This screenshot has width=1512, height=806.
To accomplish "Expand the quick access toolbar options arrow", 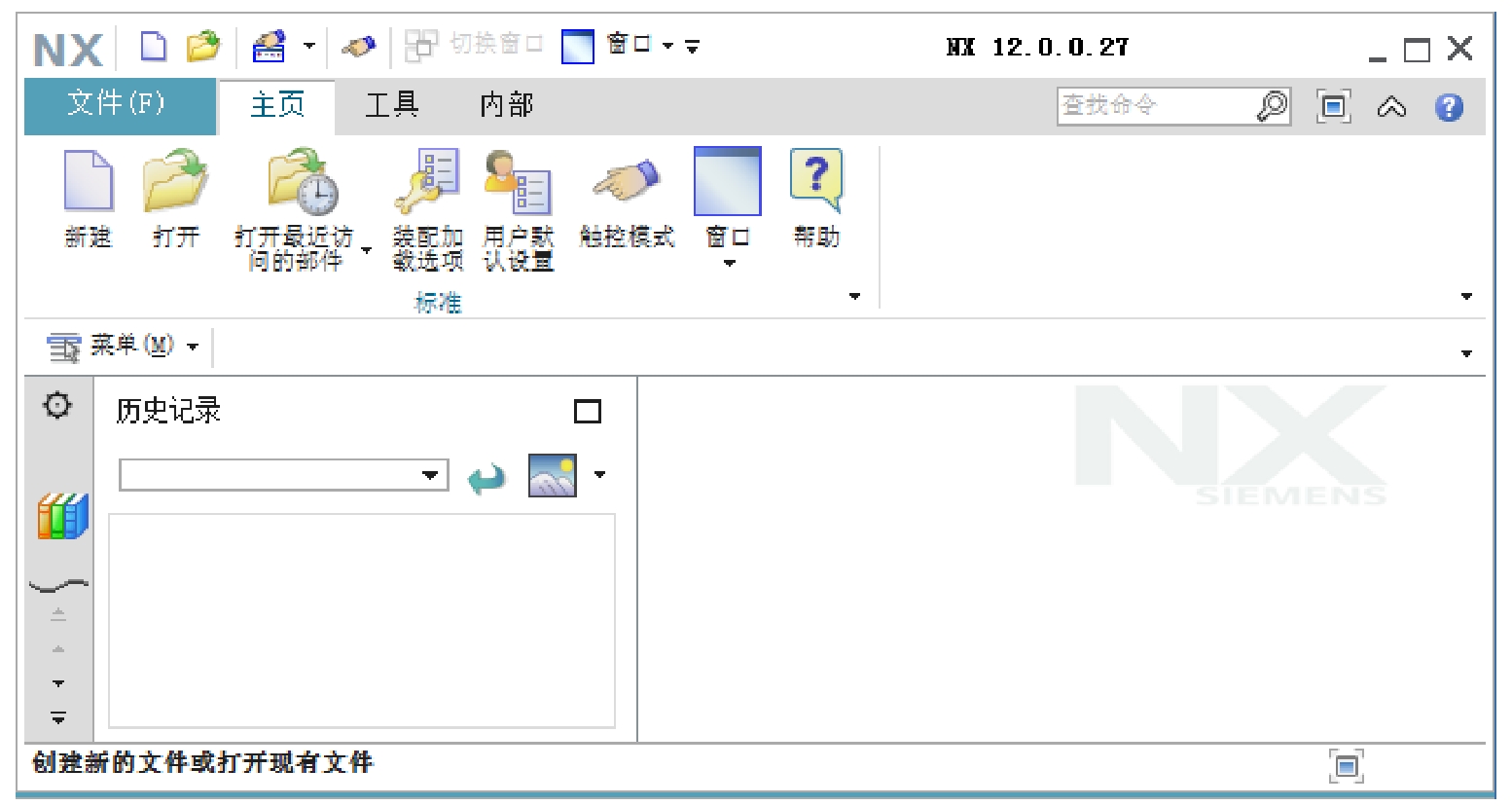I will click(692, 46).
